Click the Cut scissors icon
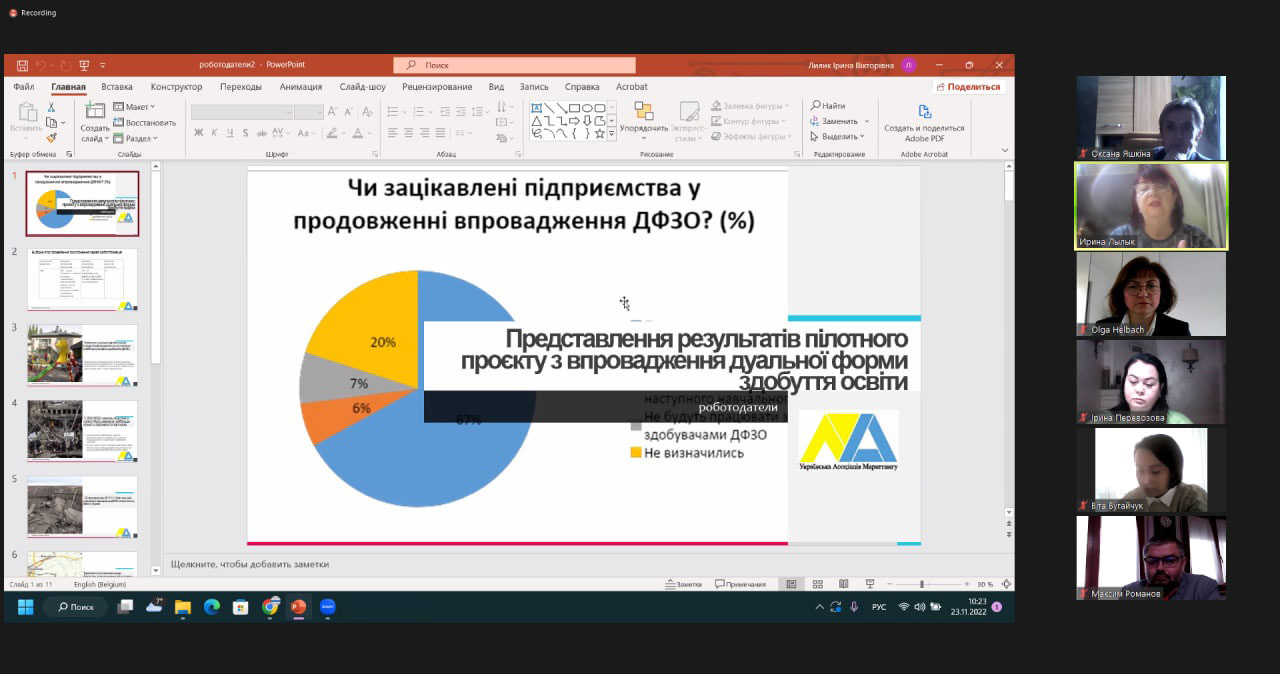 [51, 106]
